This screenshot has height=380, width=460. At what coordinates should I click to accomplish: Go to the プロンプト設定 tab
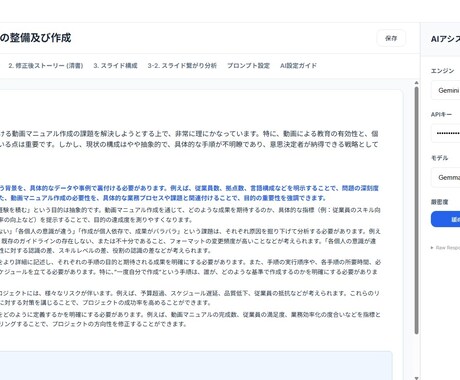(248, 66)
